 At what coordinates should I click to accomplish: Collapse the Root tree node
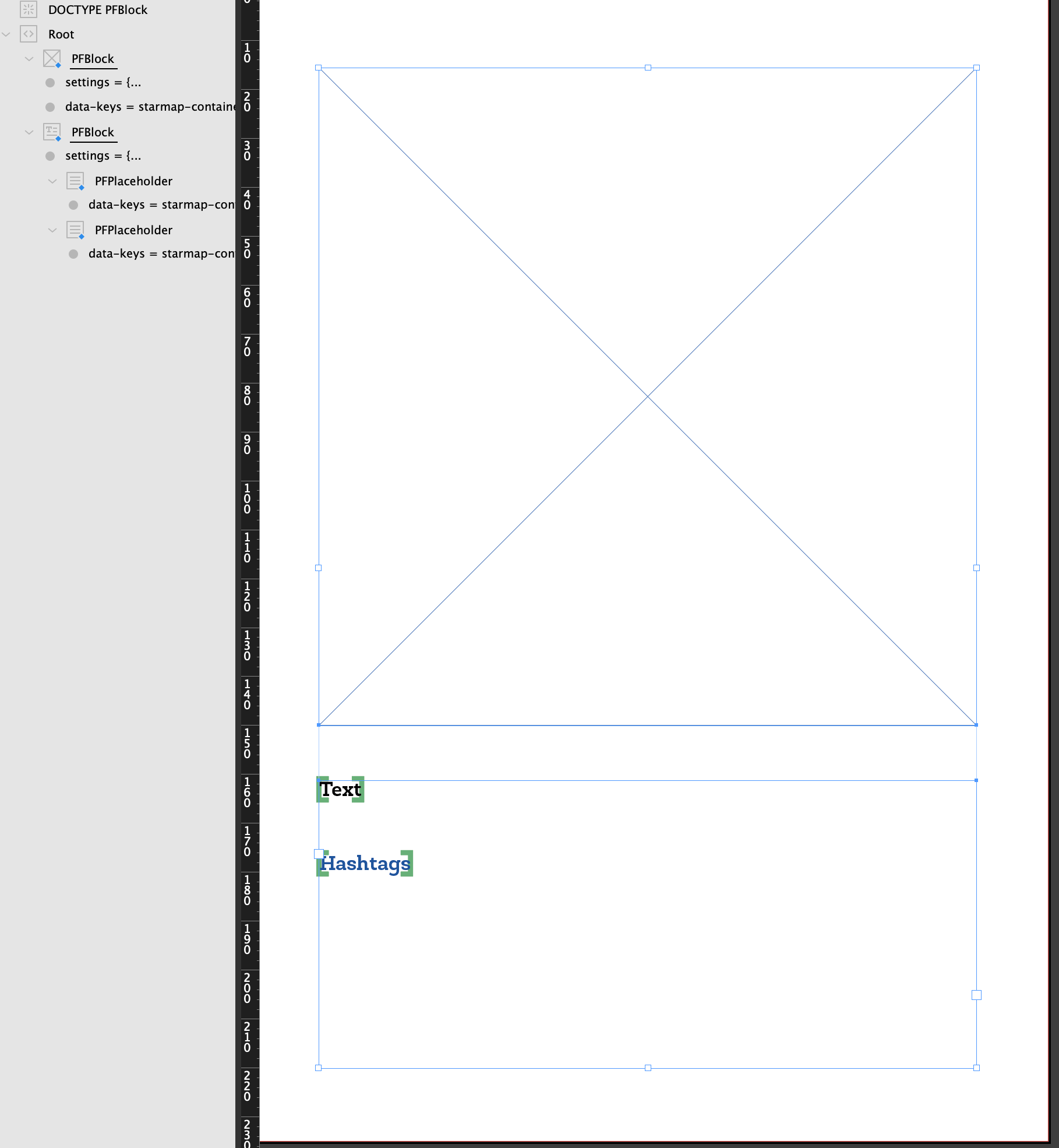point(6,34)
